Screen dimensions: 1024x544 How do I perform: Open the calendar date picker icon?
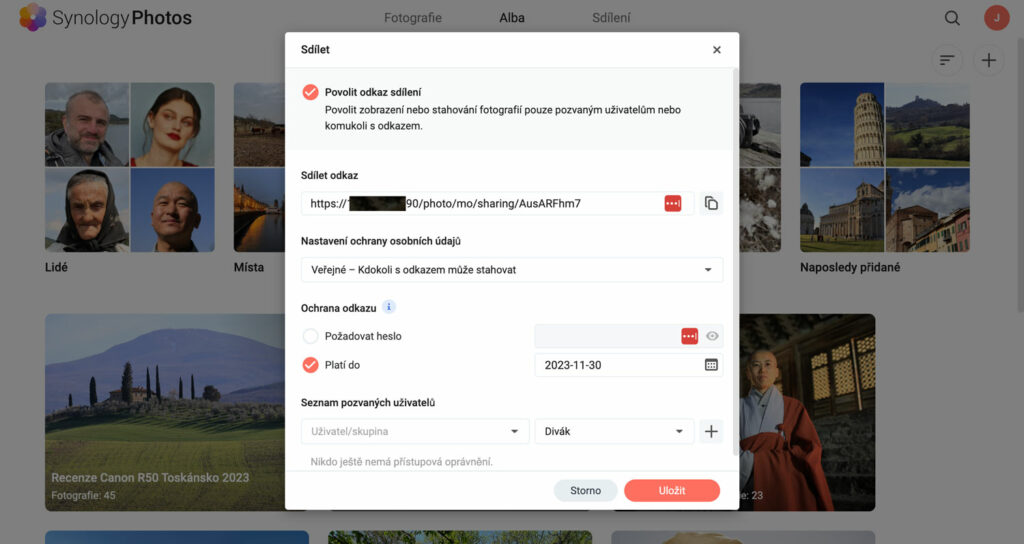click(711, 365)
